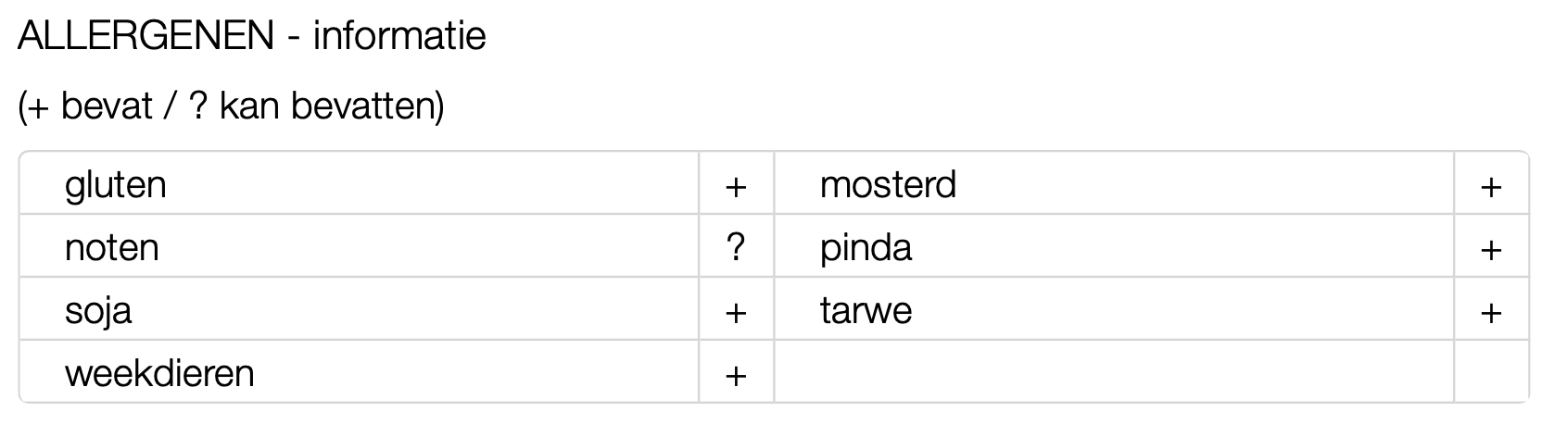The height and width of the screenshot is (437, 1568).
Task: Click the empty indicator cell in last row
Action: (x=1491, y=372)
